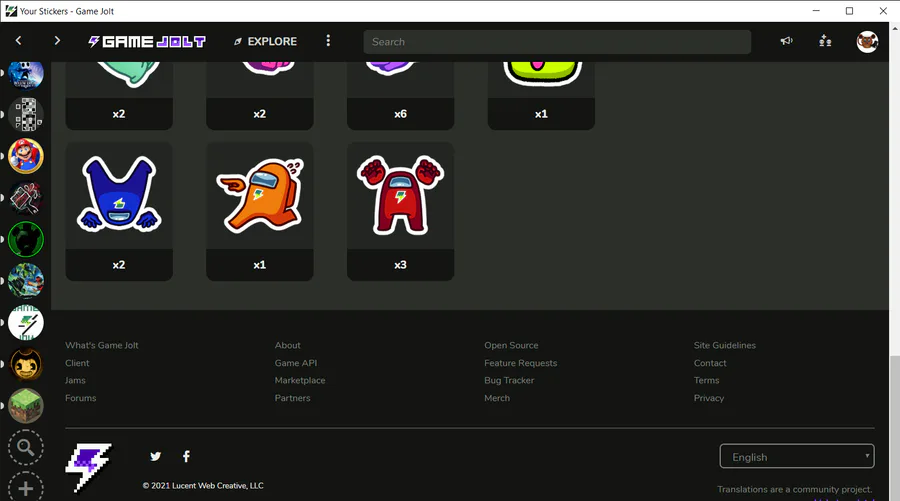The width and height of the screenshot is (900, 501).
Task: Click the pixel lightning bolt footer logo
Action: tap(89, 467)
